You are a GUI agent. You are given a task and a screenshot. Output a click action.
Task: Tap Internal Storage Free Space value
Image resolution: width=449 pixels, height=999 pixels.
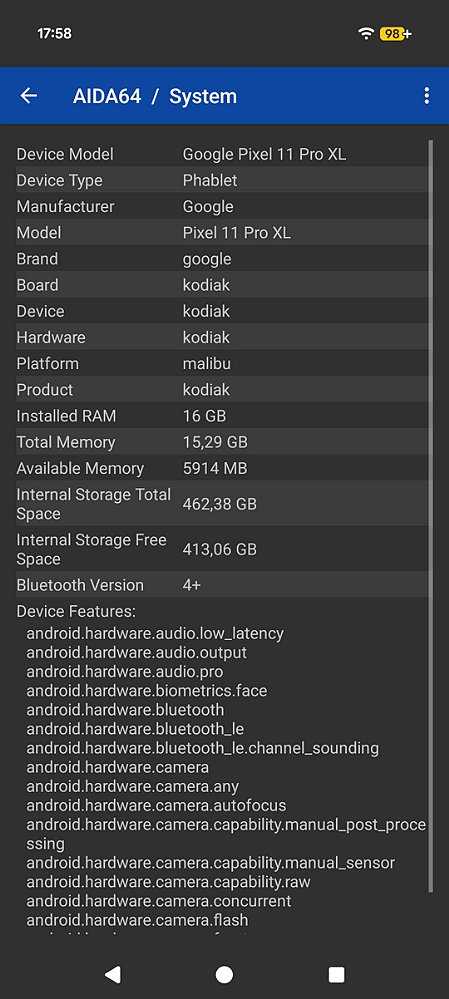(220, 549)
